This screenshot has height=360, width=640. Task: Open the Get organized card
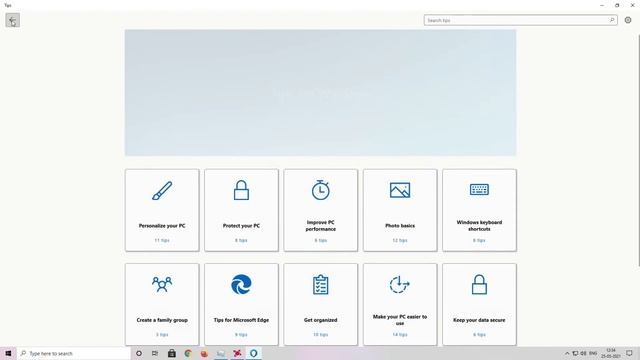(x=320, y=304)
